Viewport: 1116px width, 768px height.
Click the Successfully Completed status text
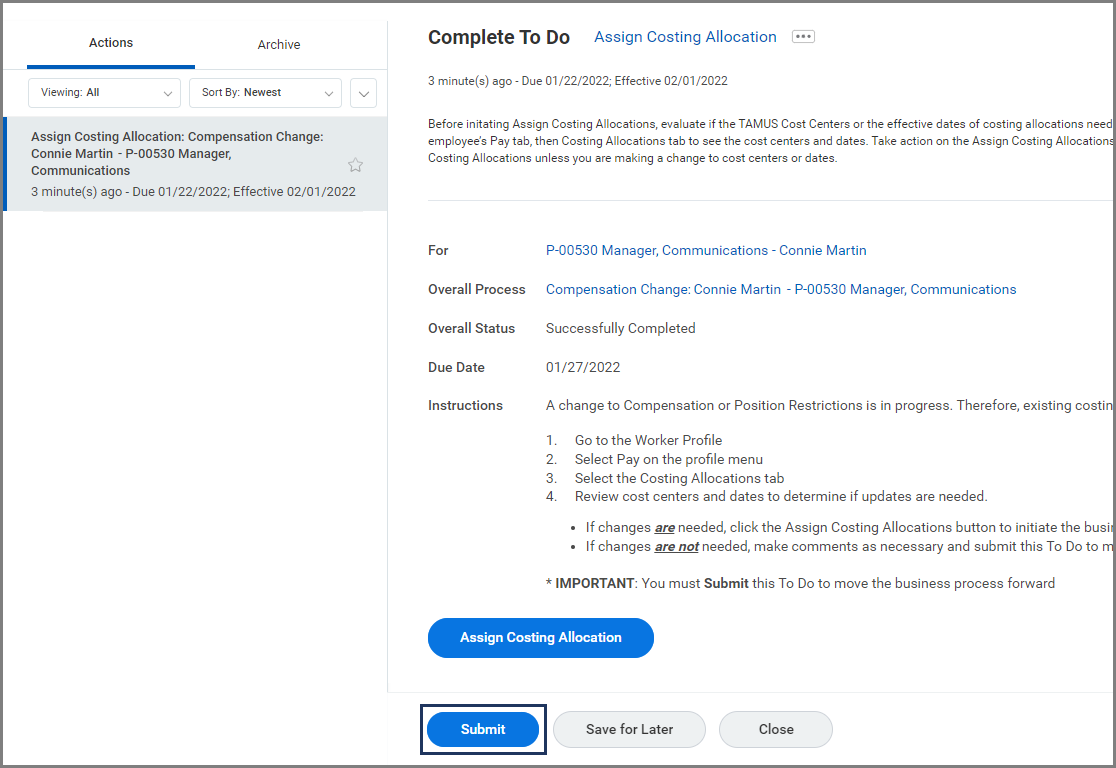point(620,328)
